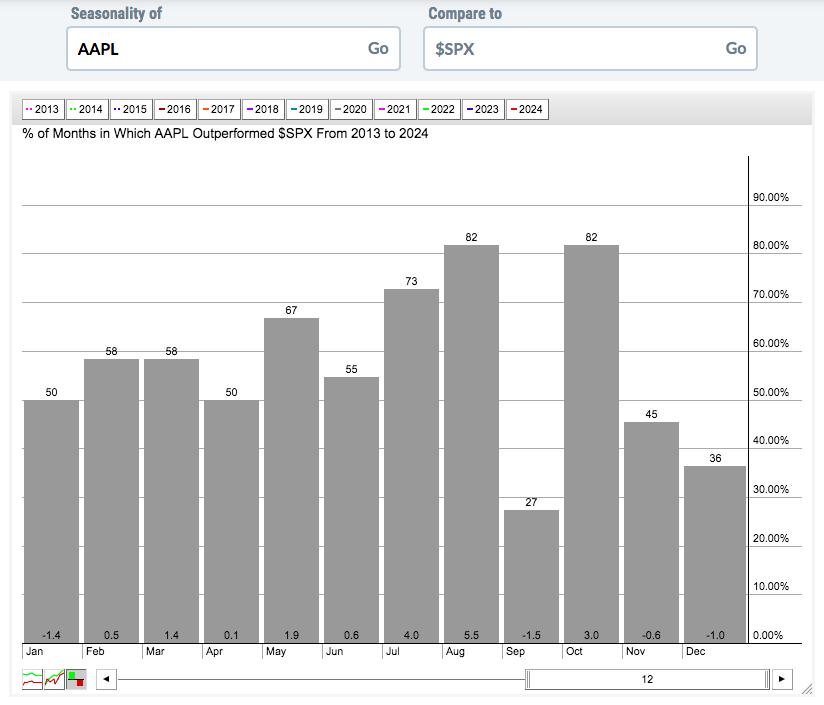This screenshot has height=705, width=824.
Task: Toggle the 2018 year legend button
Action: tap(263, 109)
